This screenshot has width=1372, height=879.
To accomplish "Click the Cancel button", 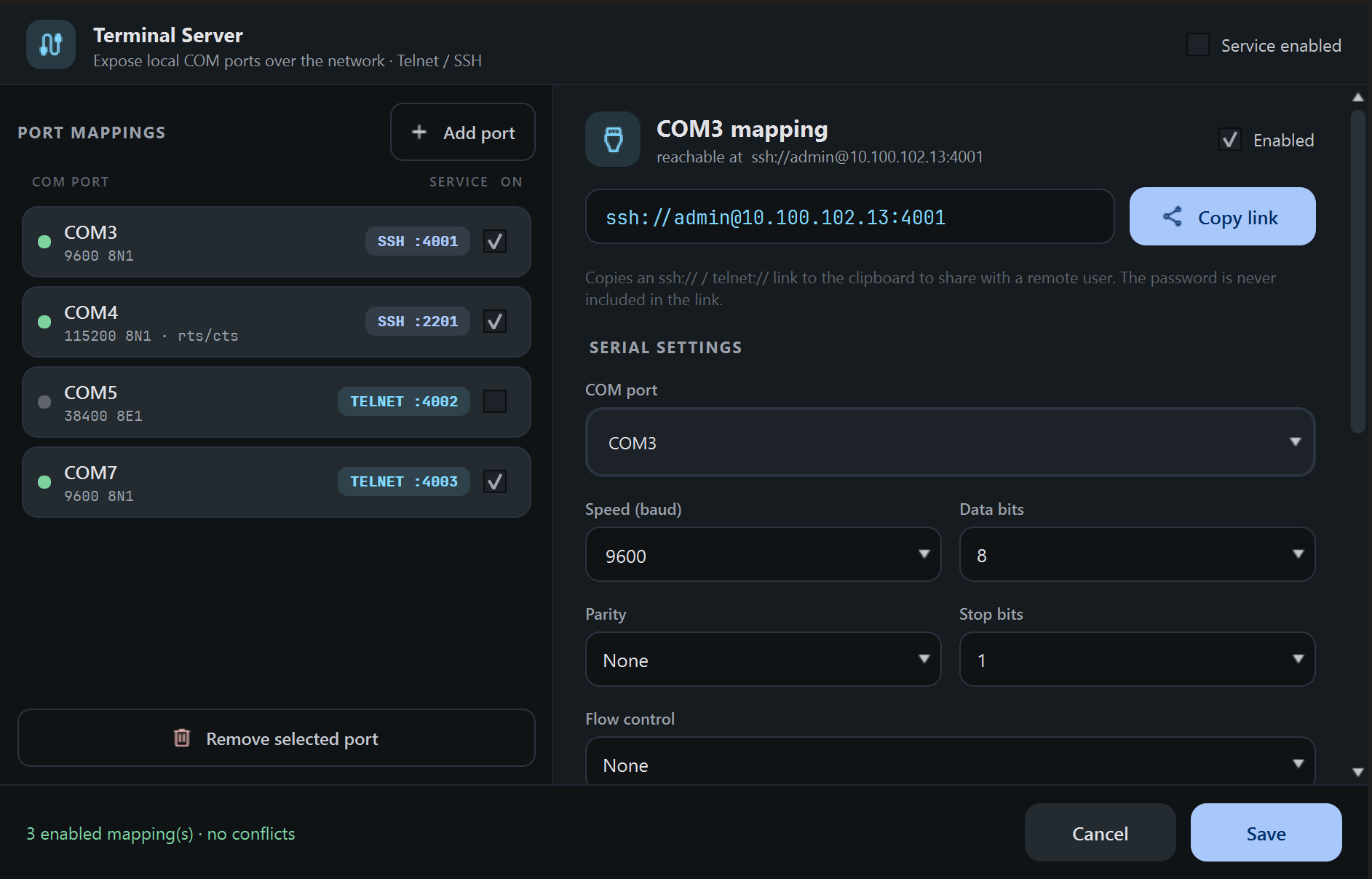I will coord(1100,832).
